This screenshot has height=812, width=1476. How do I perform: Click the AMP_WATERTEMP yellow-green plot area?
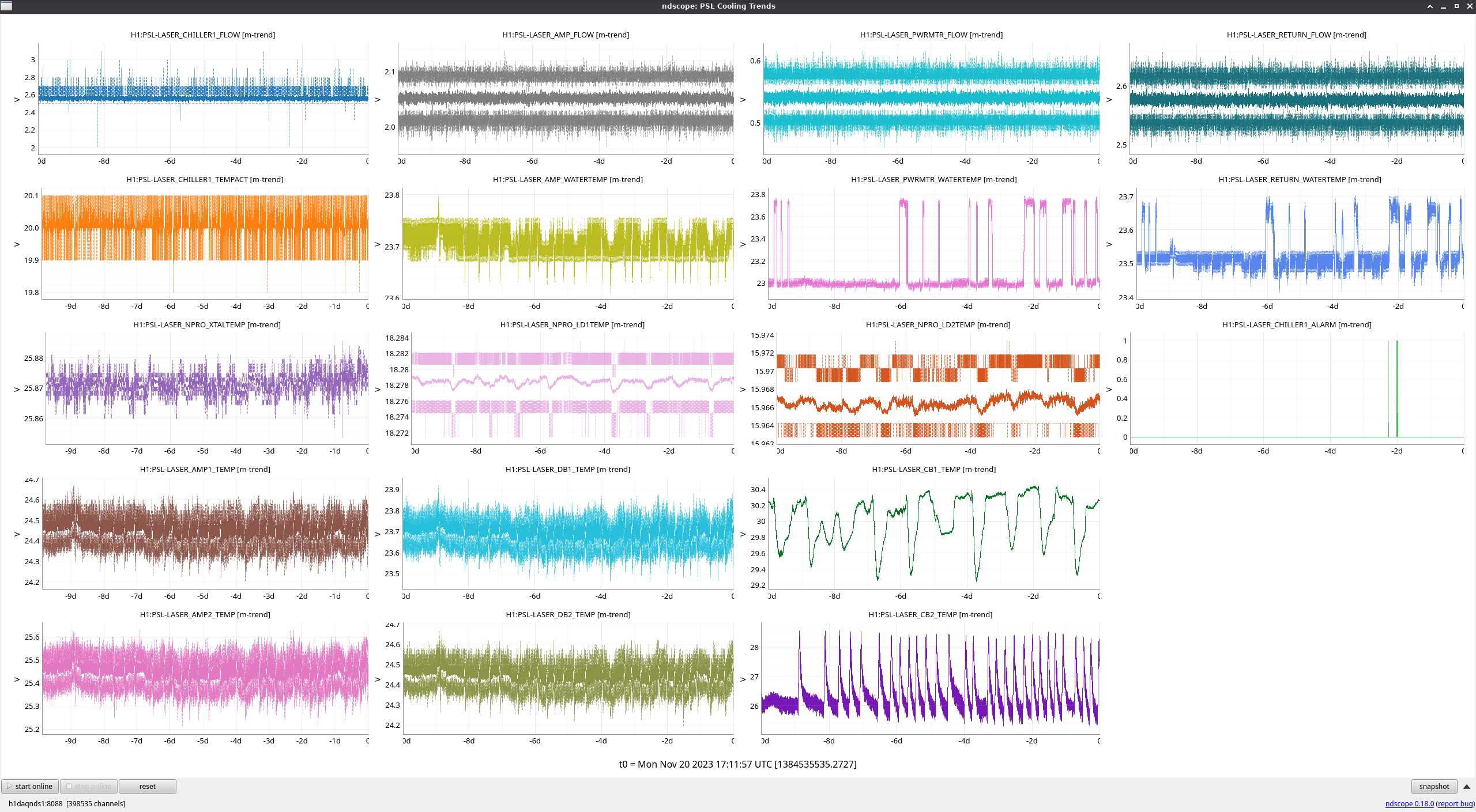pos(568,242)
